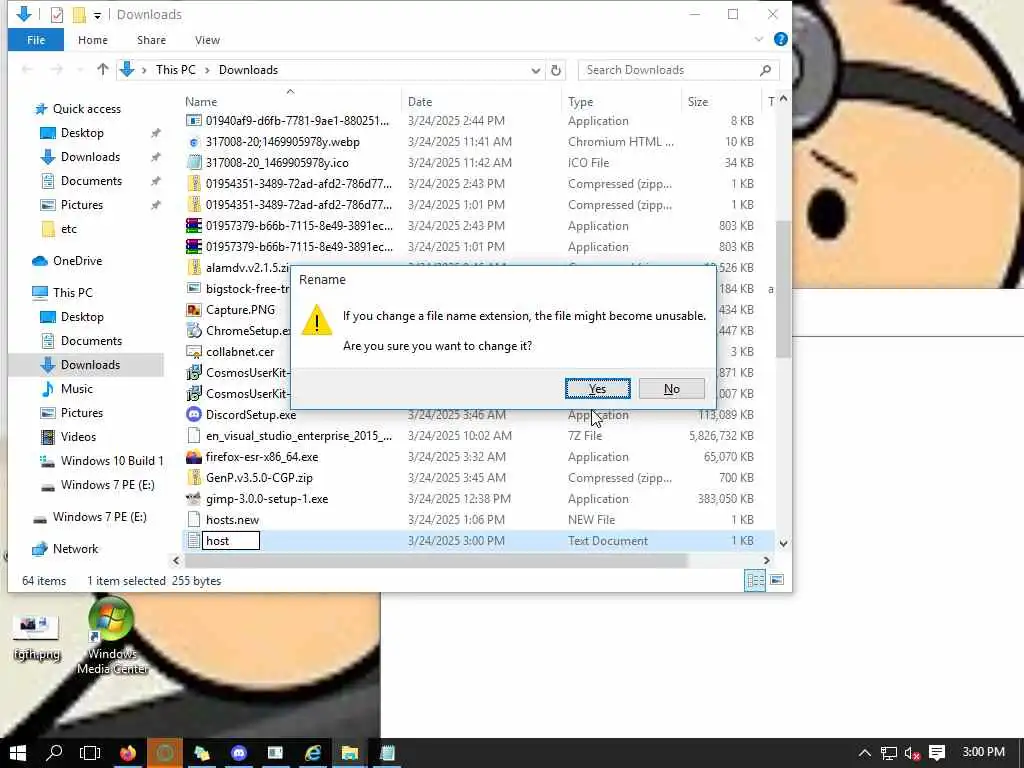The width and height of the screenshot is (1024, 768).
Task: Open Videos under This PC
Action: coord(78,437)
